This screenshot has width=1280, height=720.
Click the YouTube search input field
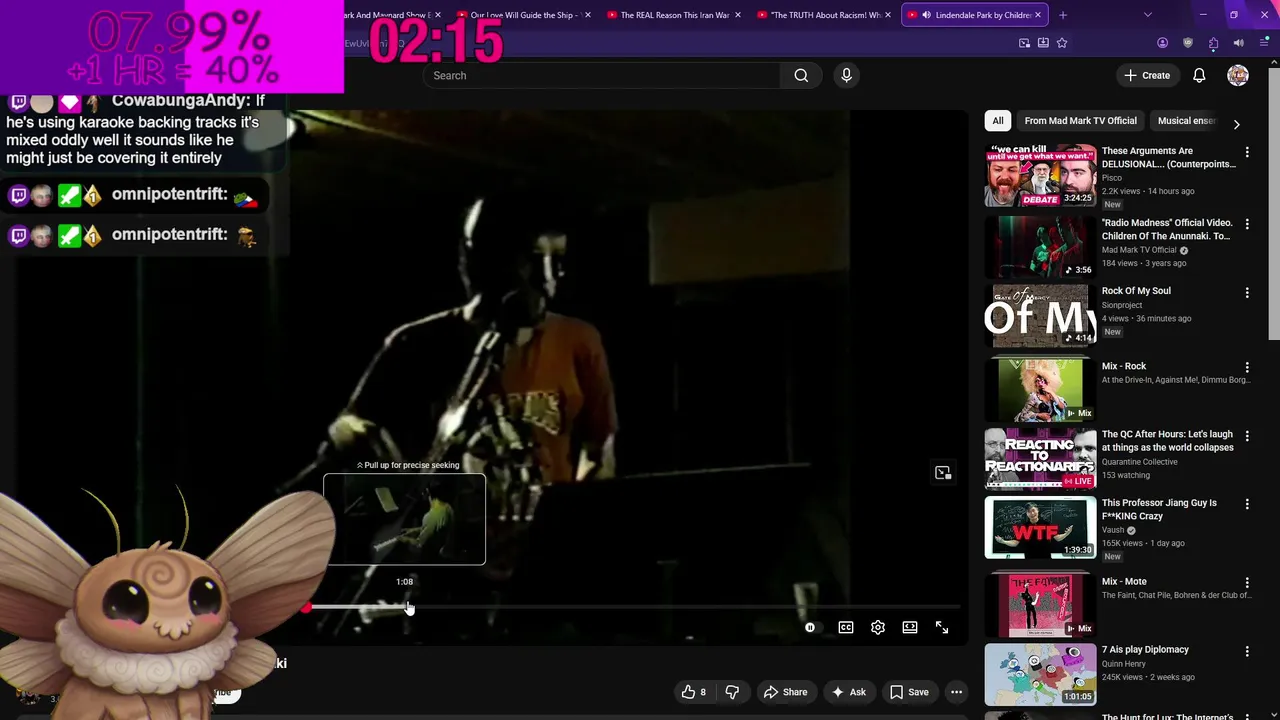click(602, 75)
